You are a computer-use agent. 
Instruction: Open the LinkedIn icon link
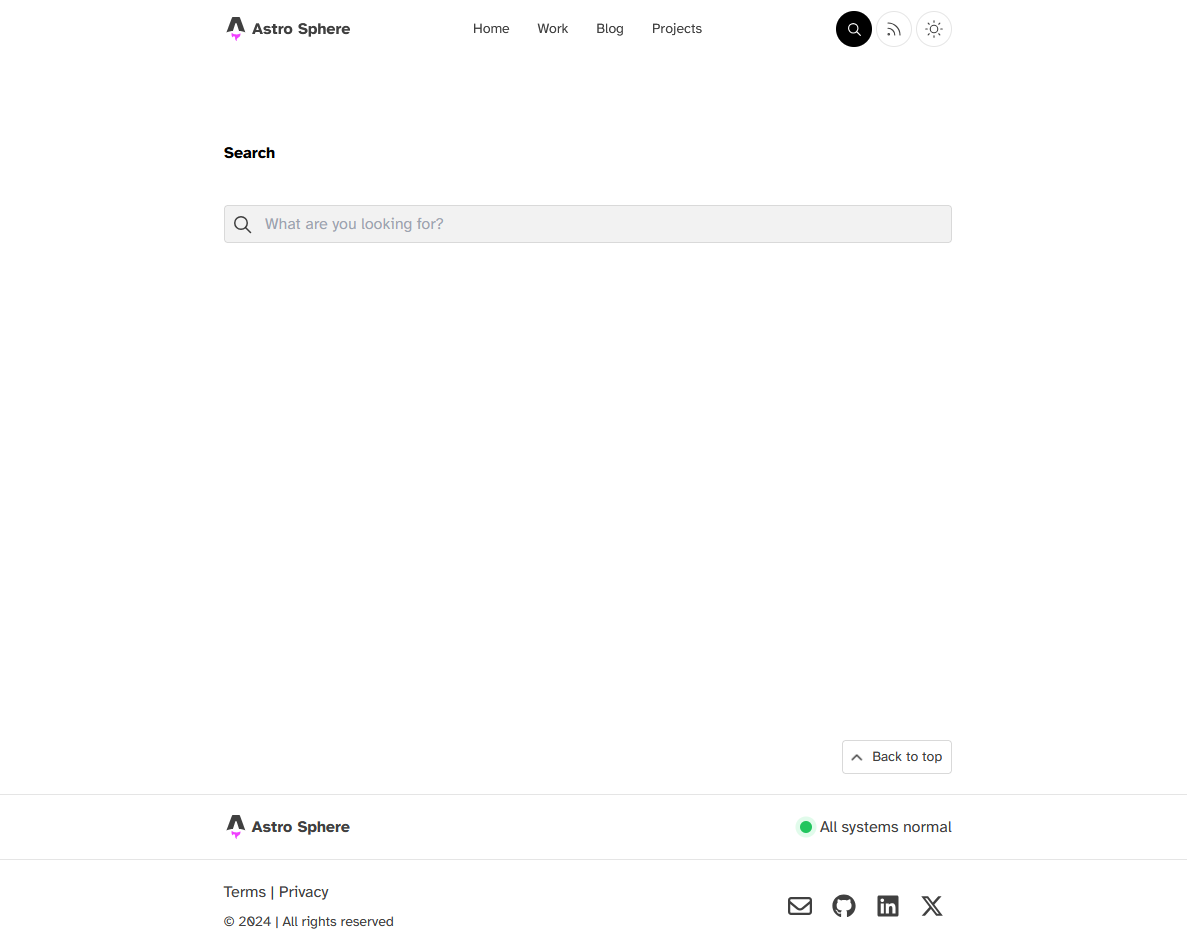888,906
